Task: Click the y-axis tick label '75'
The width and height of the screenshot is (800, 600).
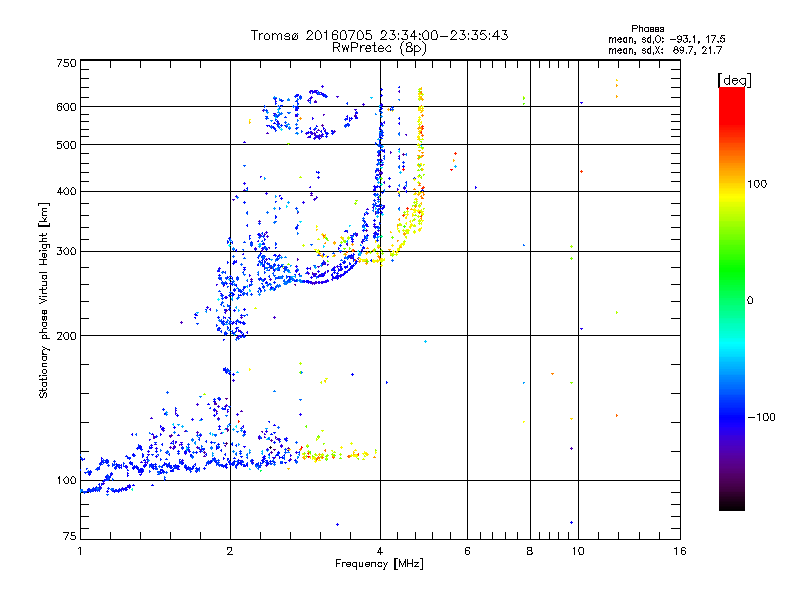Action: (x=70, y=536)
